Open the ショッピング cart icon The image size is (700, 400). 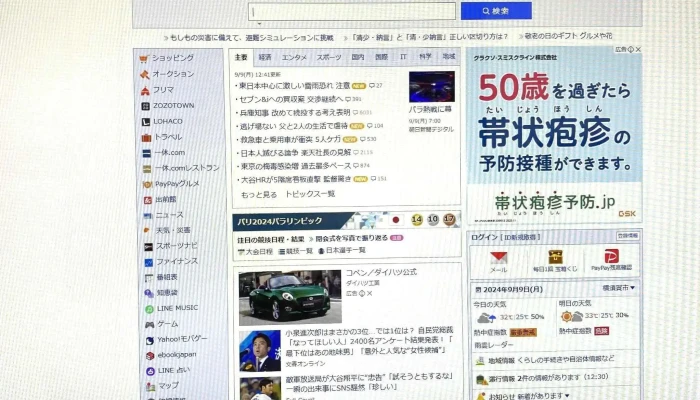[144, 58]
